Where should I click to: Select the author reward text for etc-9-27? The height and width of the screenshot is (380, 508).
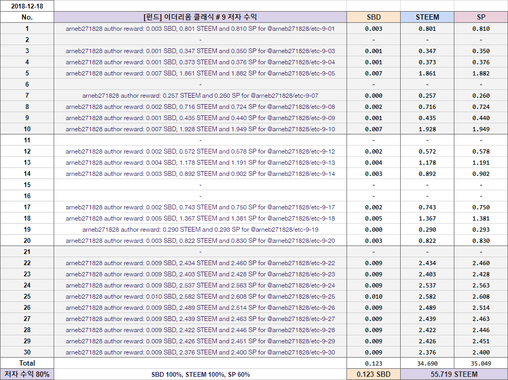pyautogui.click(x=200, y=319)
